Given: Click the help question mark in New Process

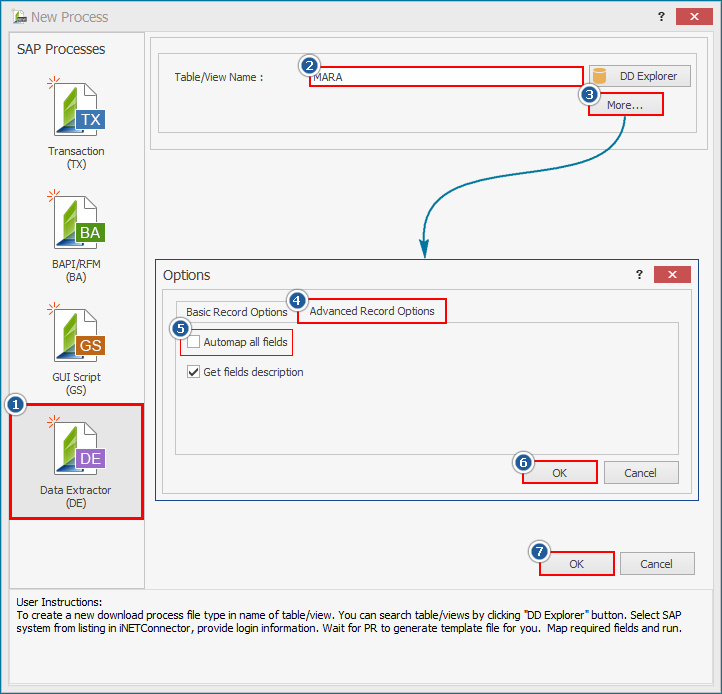Looking at the screenshot, I should (x=661, y=17).
